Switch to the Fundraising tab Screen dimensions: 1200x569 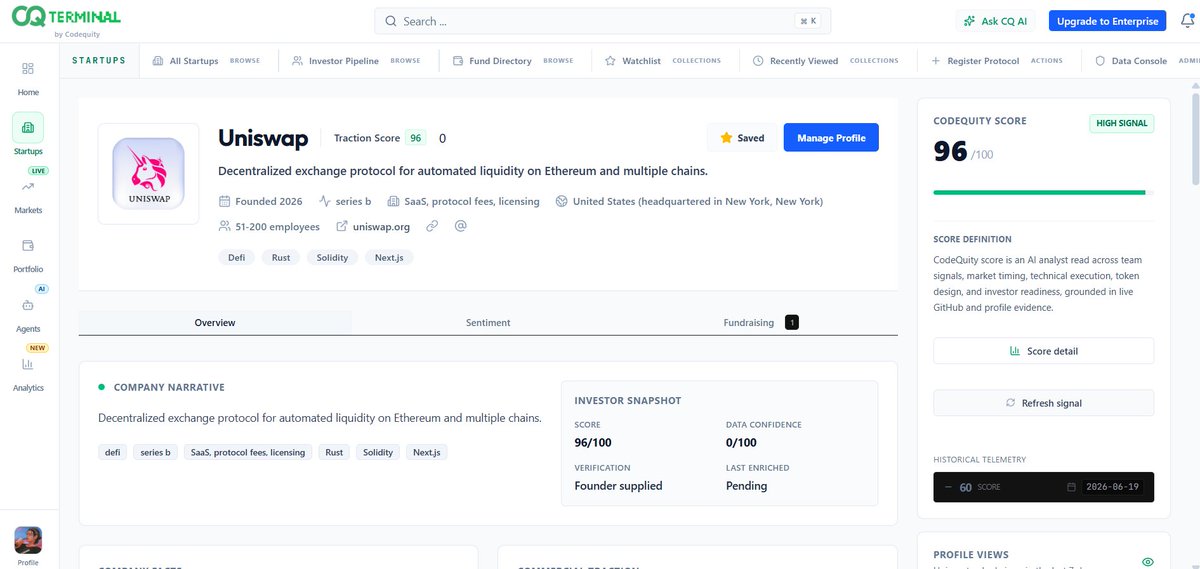(761, 322)
